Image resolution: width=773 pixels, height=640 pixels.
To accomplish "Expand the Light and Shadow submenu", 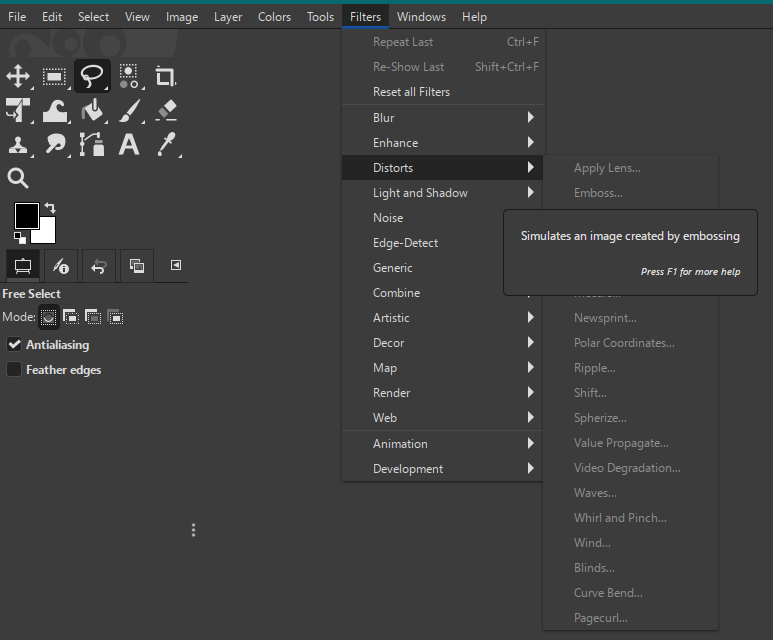I will coord(443,193).
